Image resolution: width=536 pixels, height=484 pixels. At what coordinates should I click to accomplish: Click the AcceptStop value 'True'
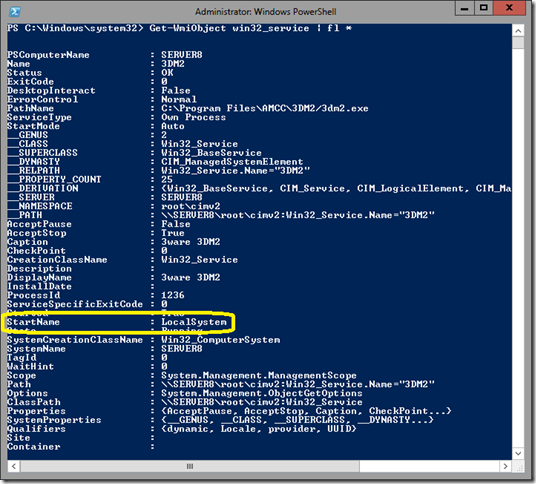pyautogui.click(x=173, y=233)
